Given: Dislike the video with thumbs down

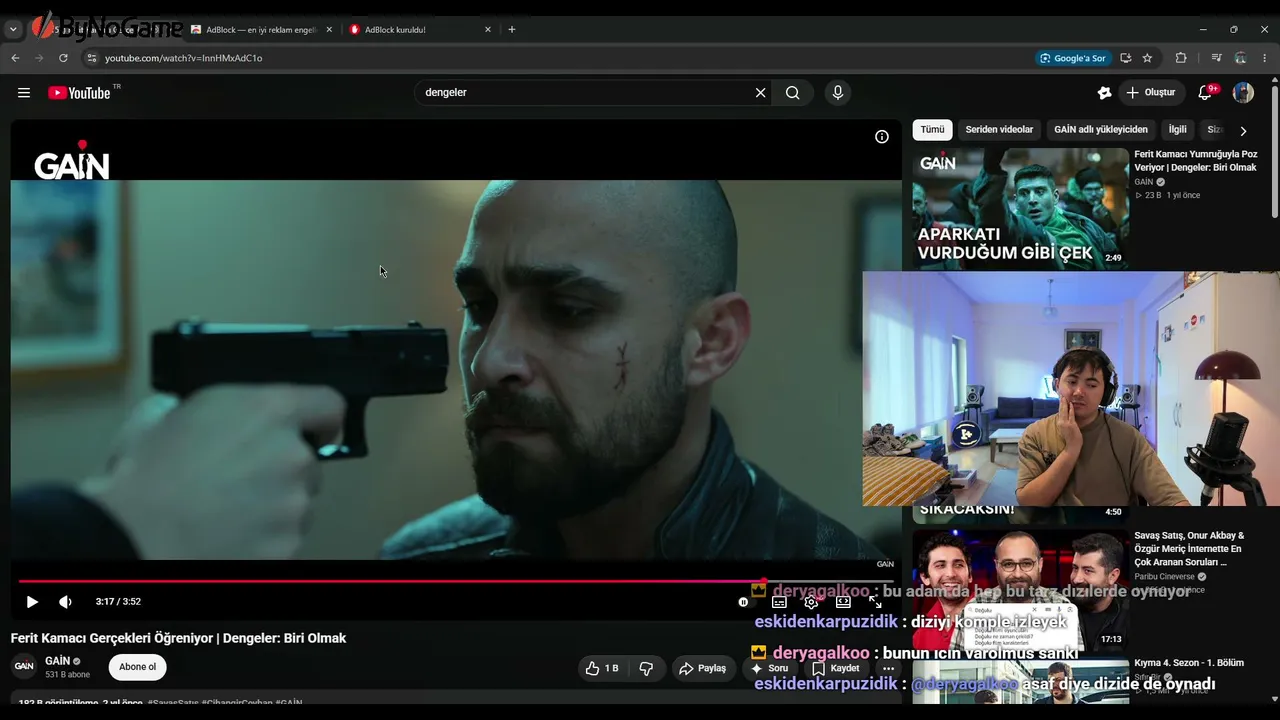Looking at the screenshot, I should click(x=647, y=668).
